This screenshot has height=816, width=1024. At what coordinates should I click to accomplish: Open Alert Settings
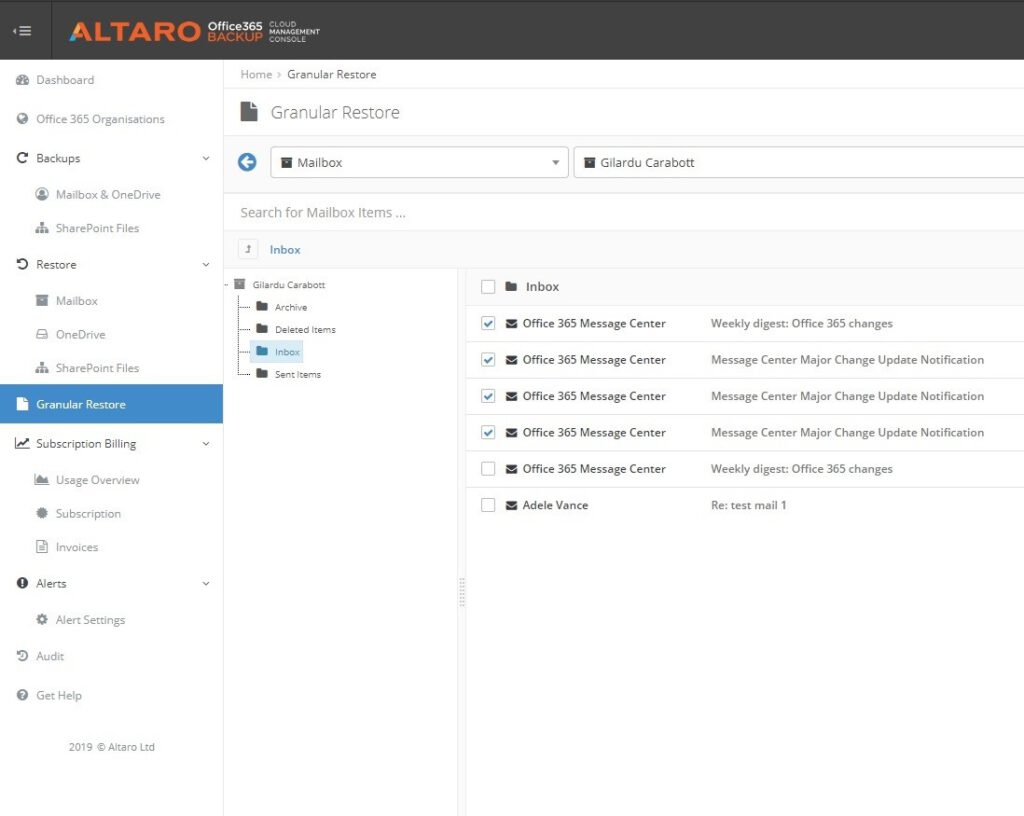pos(90,620)
